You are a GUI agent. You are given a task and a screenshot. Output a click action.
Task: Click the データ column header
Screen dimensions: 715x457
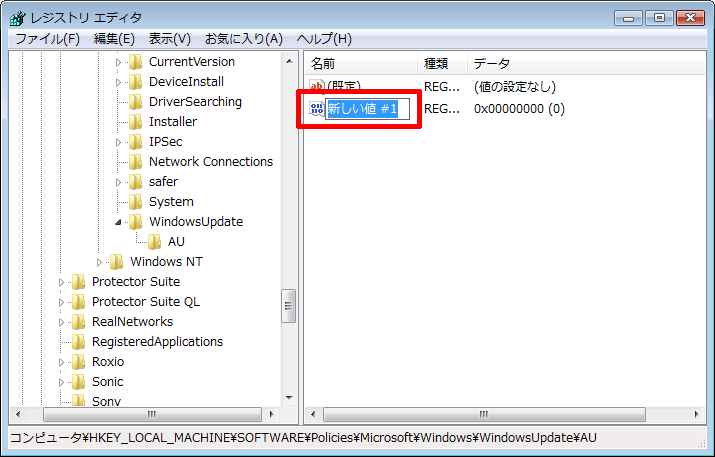(x=586, y=63)
